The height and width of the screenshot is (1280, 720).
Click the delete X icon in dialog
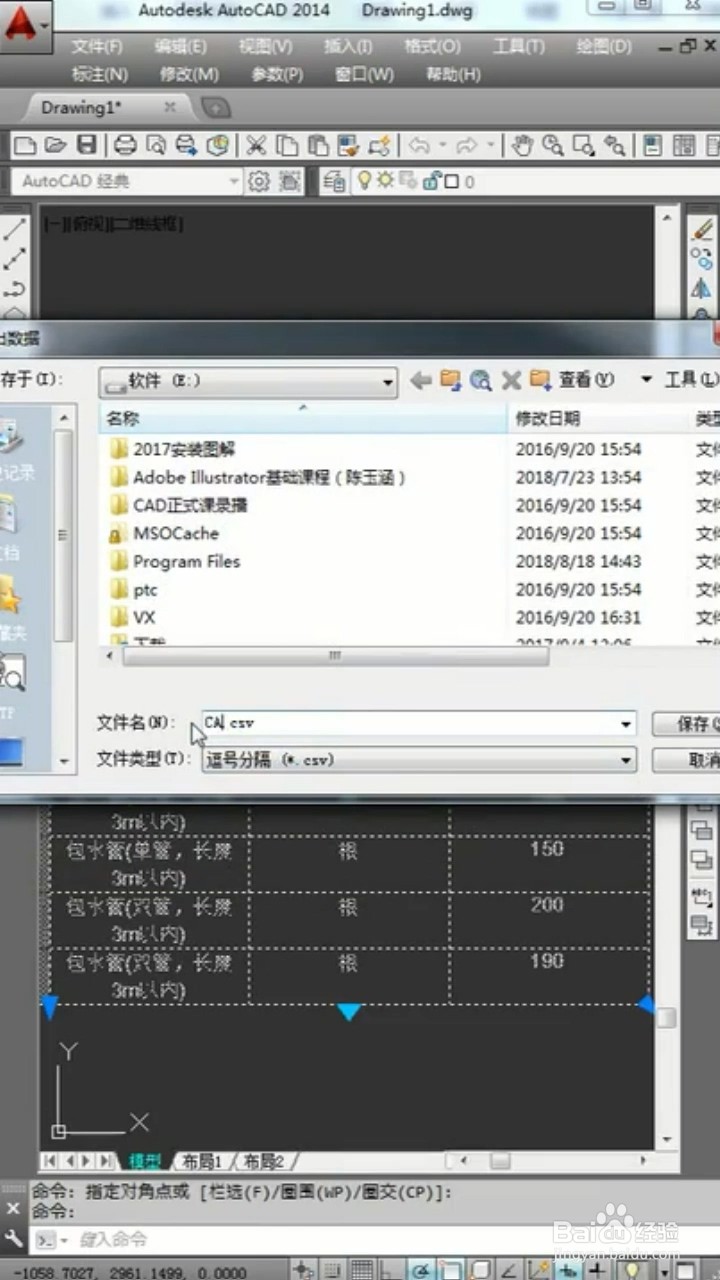(511, 380)
